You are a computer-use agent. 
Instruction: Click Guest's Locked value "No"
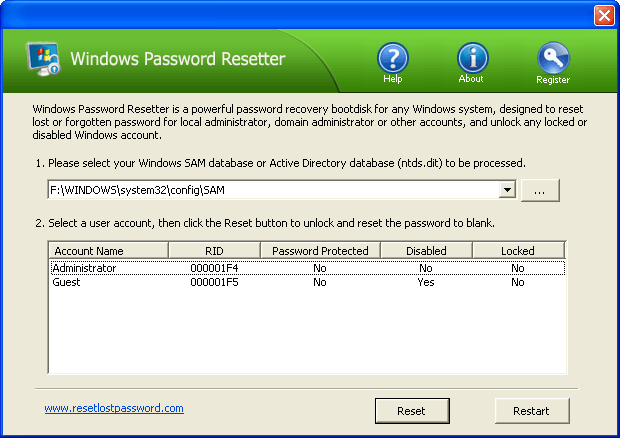coord(518,282)
